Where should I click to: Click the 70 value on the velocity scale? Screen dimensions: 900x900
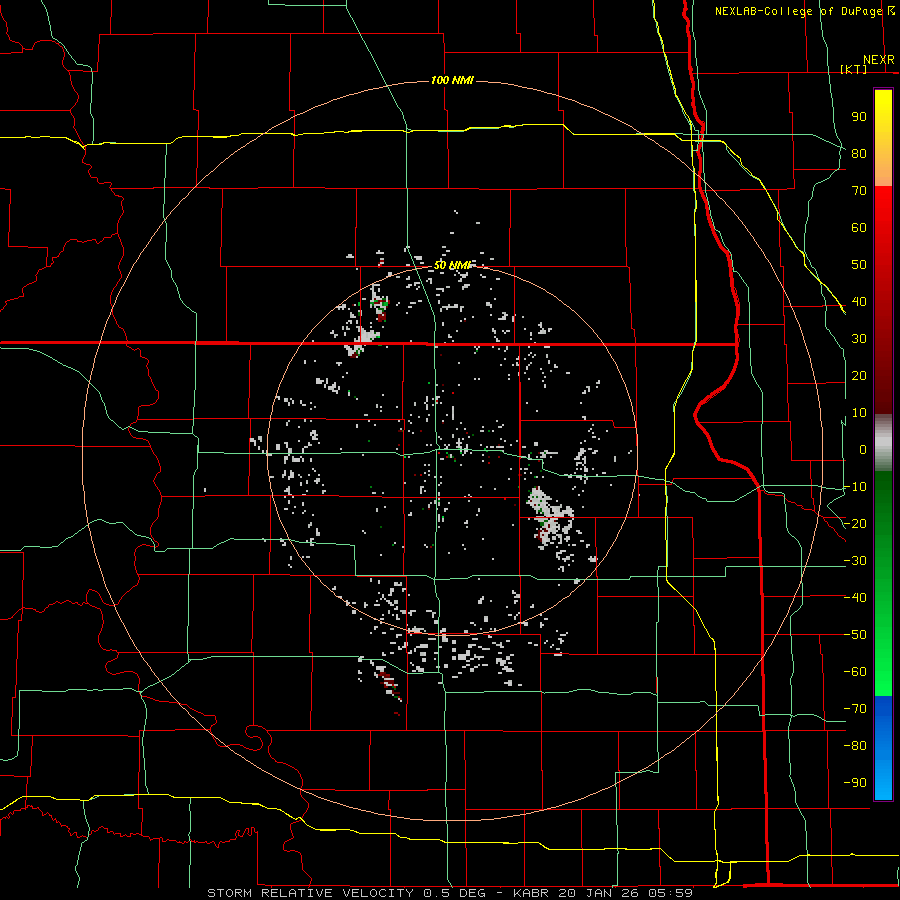(x=859, y=191)
